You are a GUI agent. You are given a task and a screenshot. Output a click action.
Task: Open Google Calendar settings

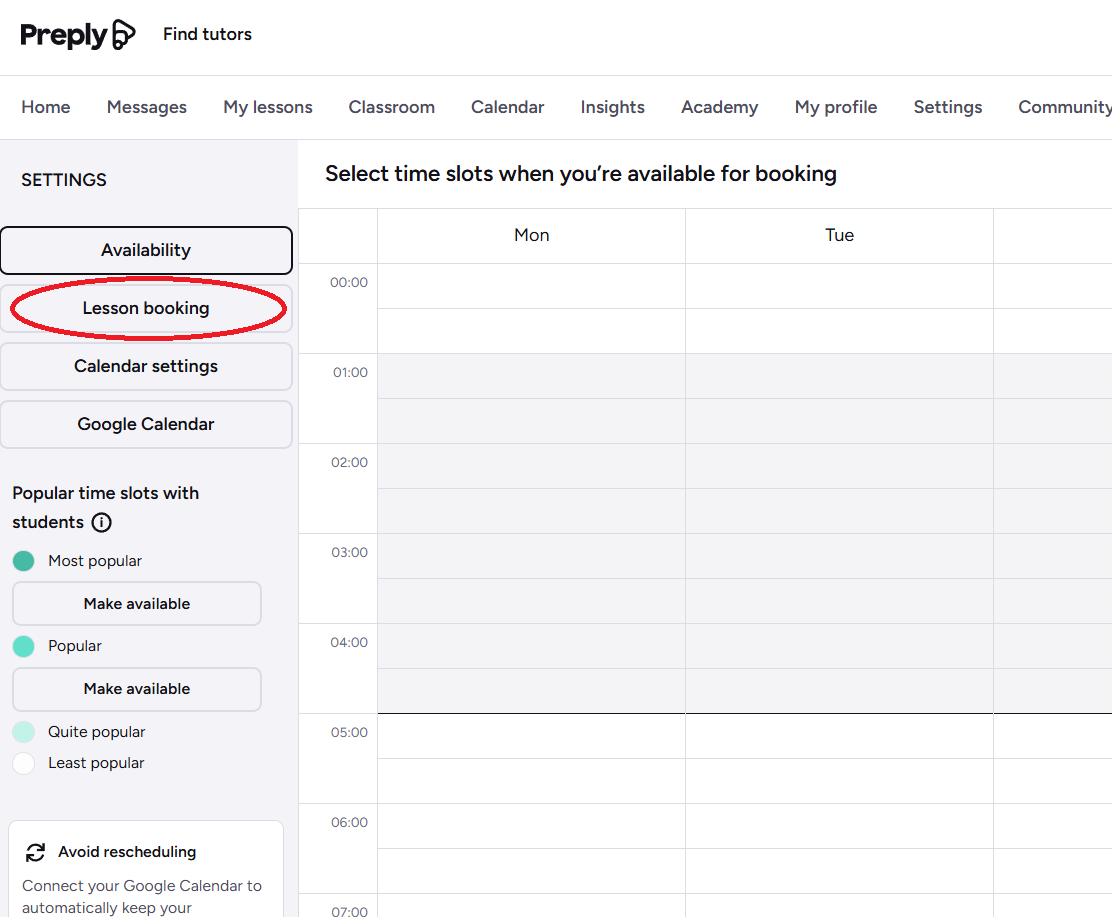146,424
